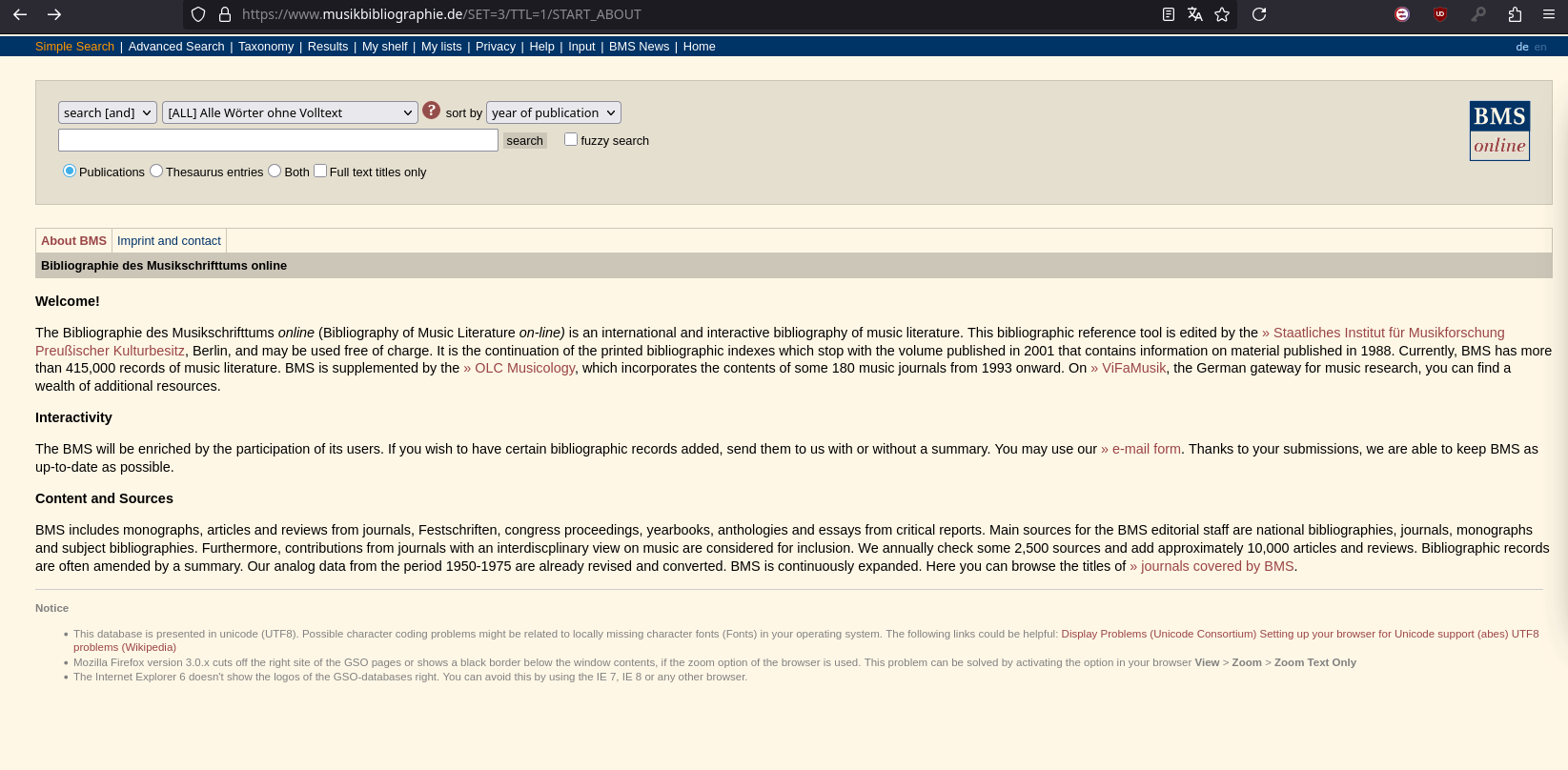
Task: Open BMS News menu item
Action: (639, 47)
